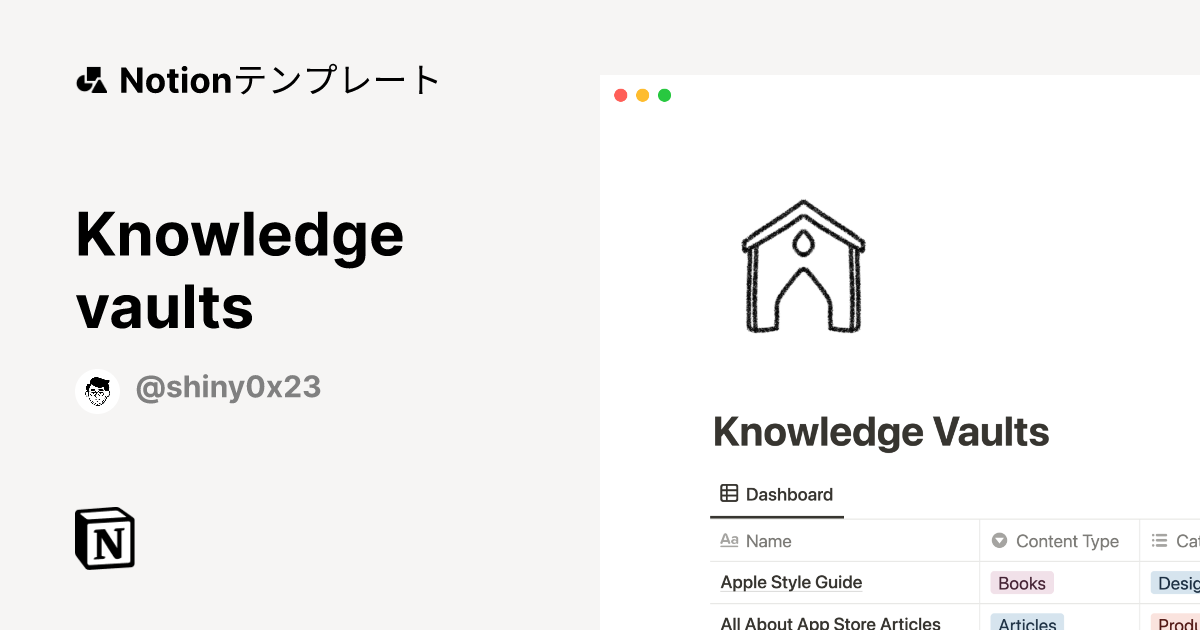Open the Category column header menu
1200x630 pixels.
1180,540
